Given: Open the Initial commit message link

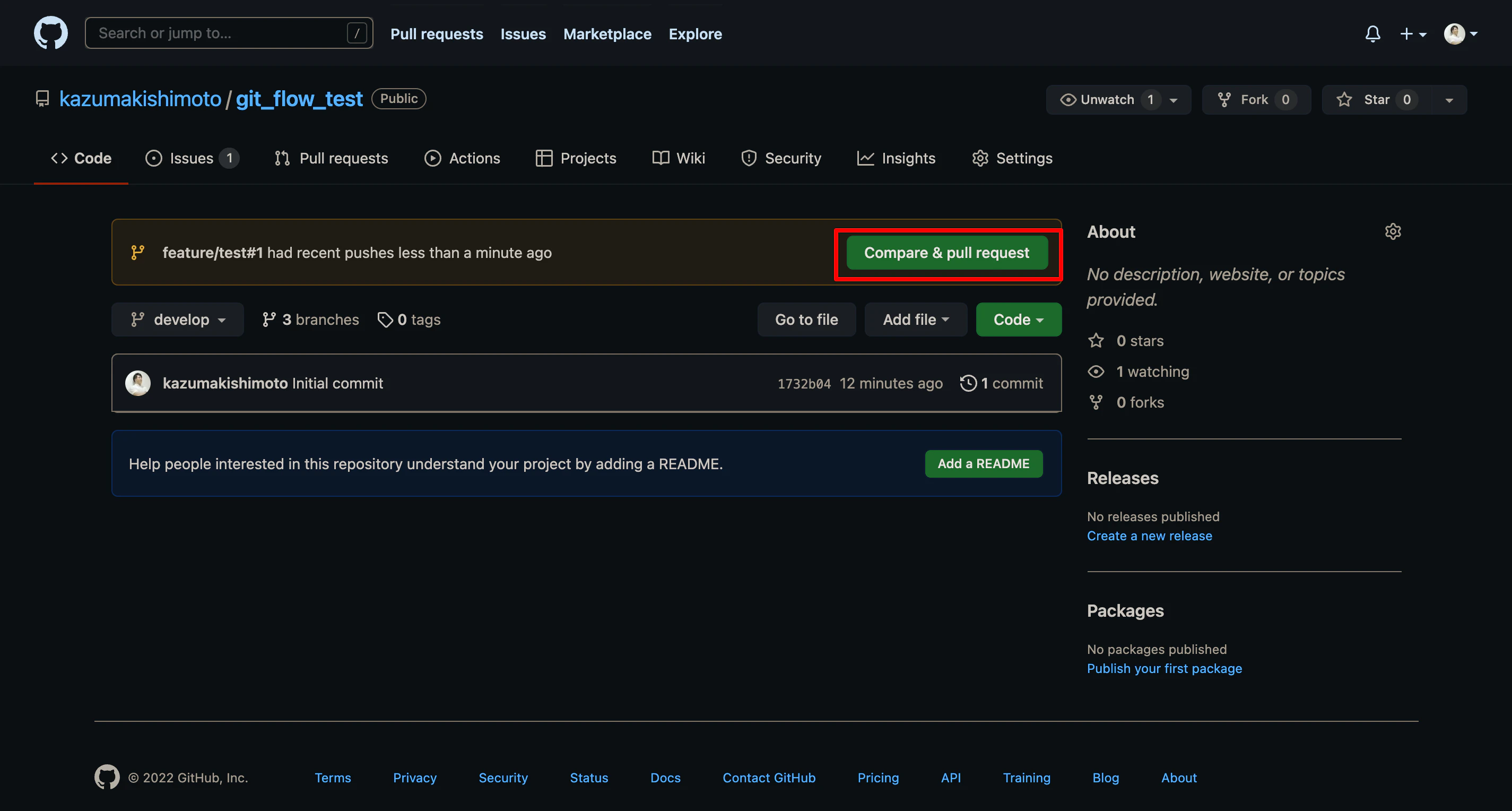Looking at the screenshot, I should pos(337,383).
